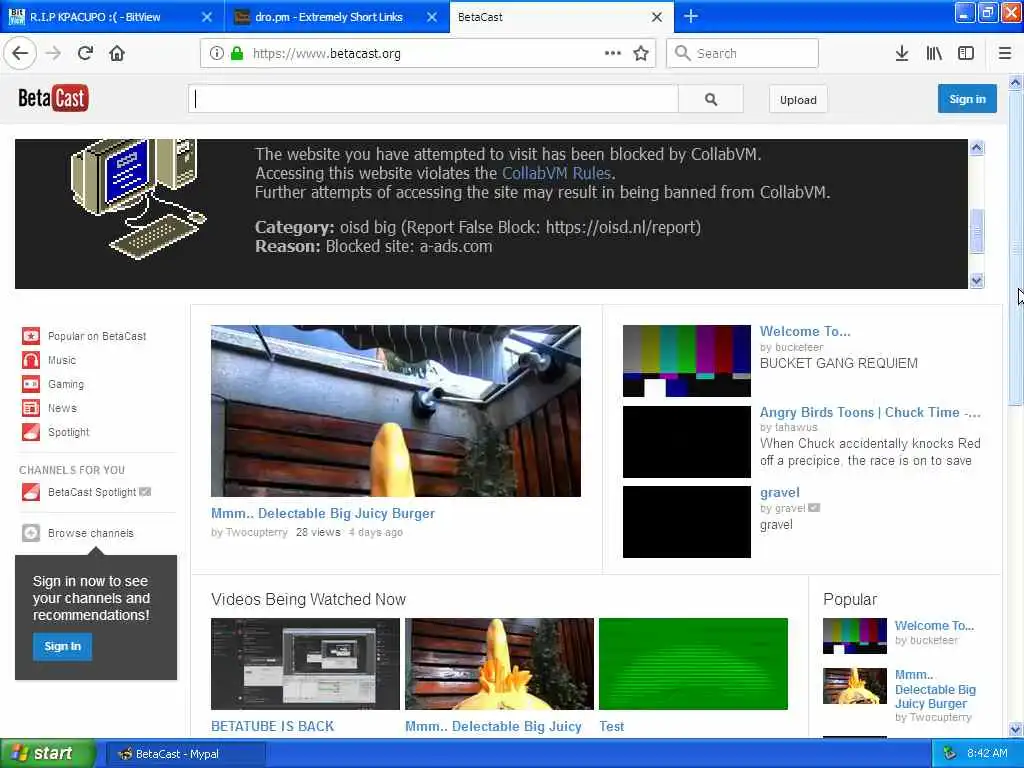
Task: Click Sign In in the sidebar prompt
Action: pyautogui.click(x=63, y=647)
